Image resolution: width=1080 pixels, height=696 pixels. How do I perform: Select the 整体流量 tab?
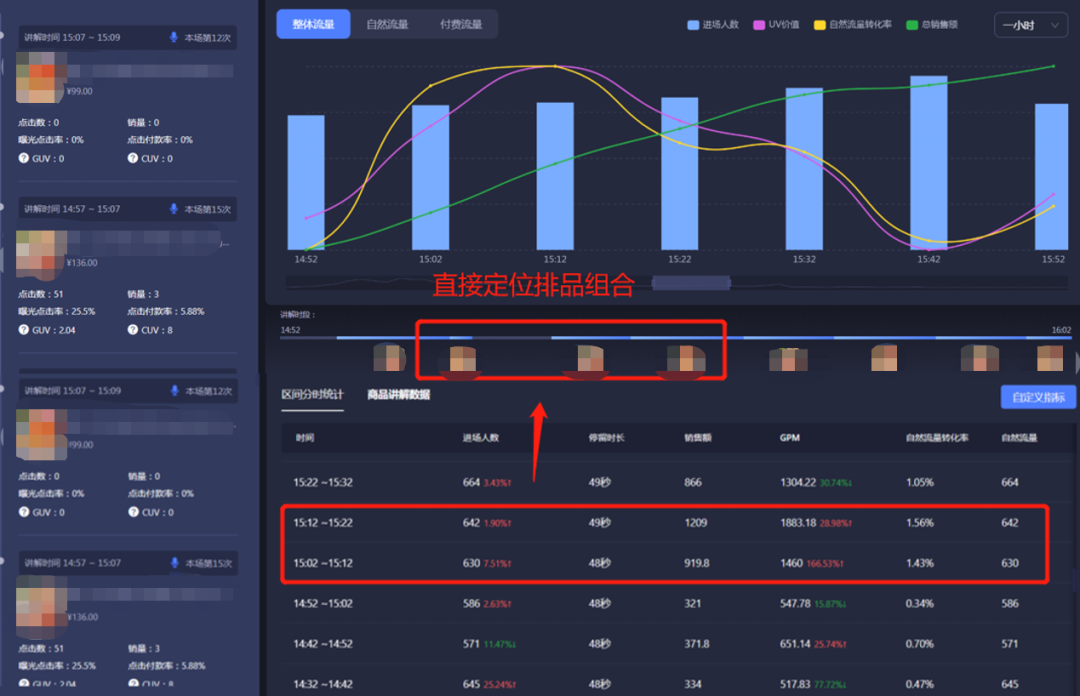[313, 24]
